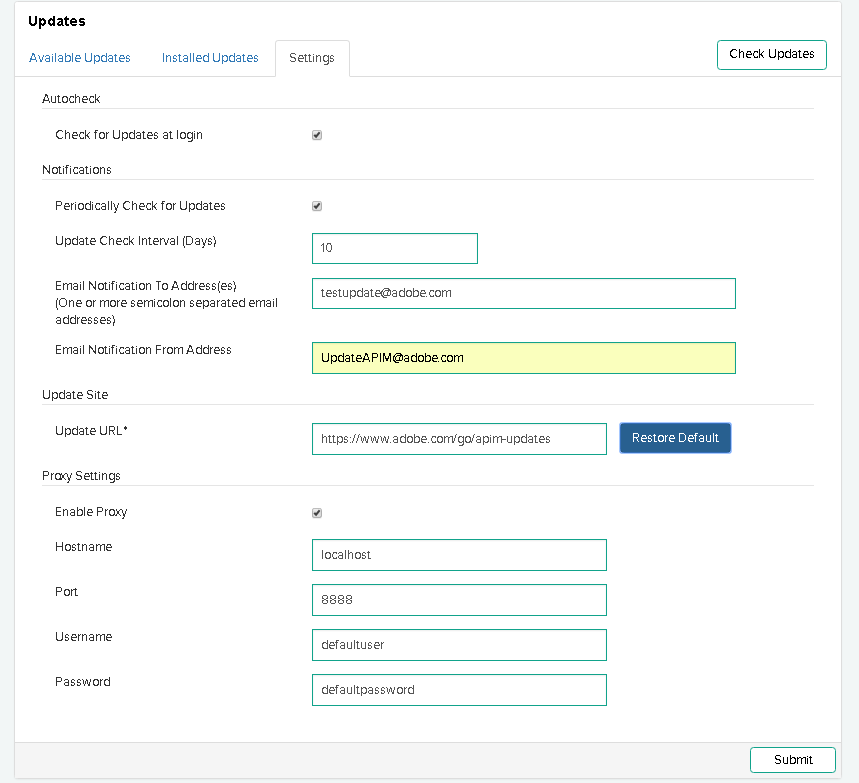859x783 pixels.
Task: Click the Autocheck section header
Action: pos(71,98)
